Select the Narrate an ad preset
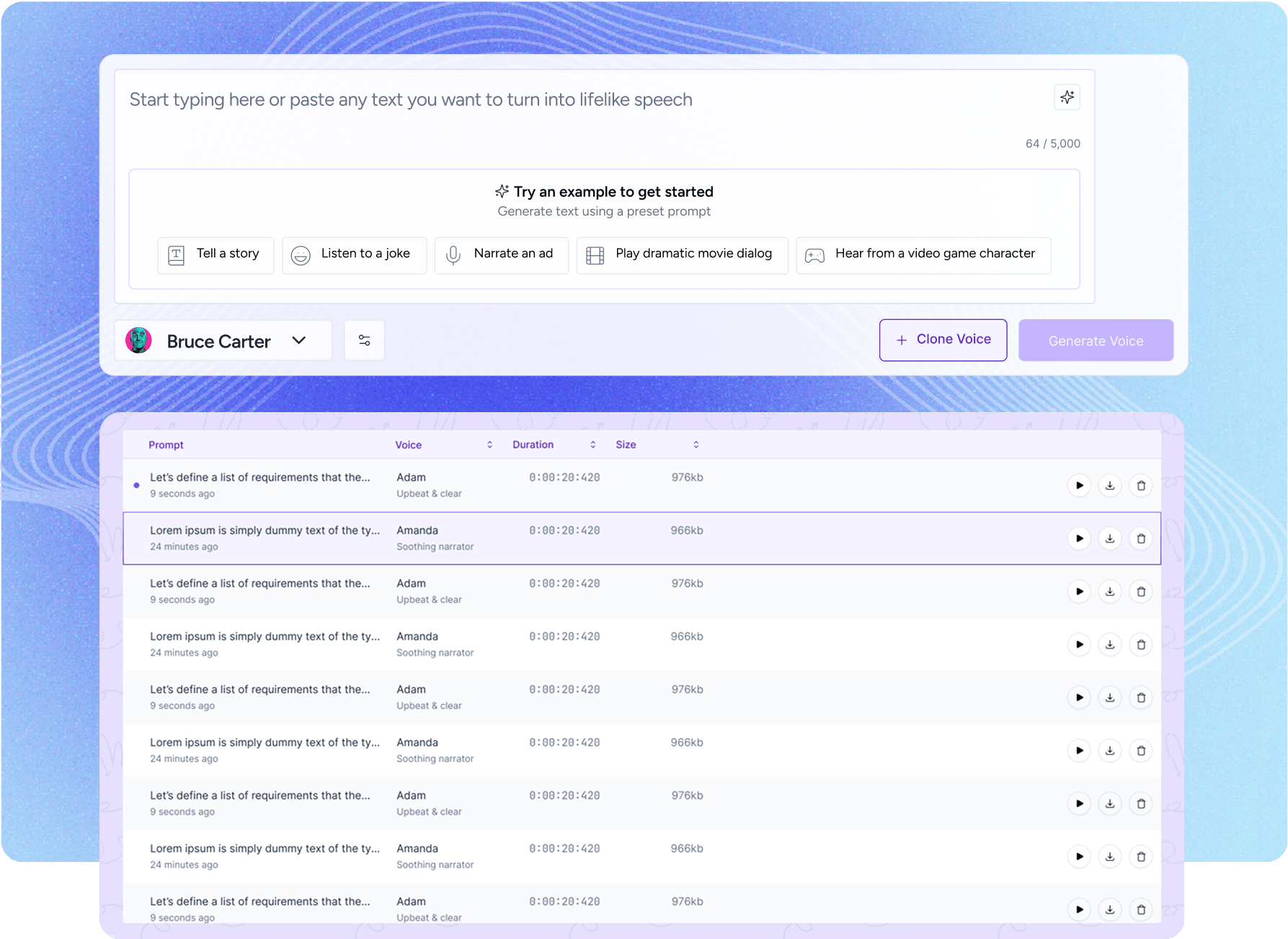Image resolution: width=1288 pixels, height=939 pixels. (x=501, y=255)
